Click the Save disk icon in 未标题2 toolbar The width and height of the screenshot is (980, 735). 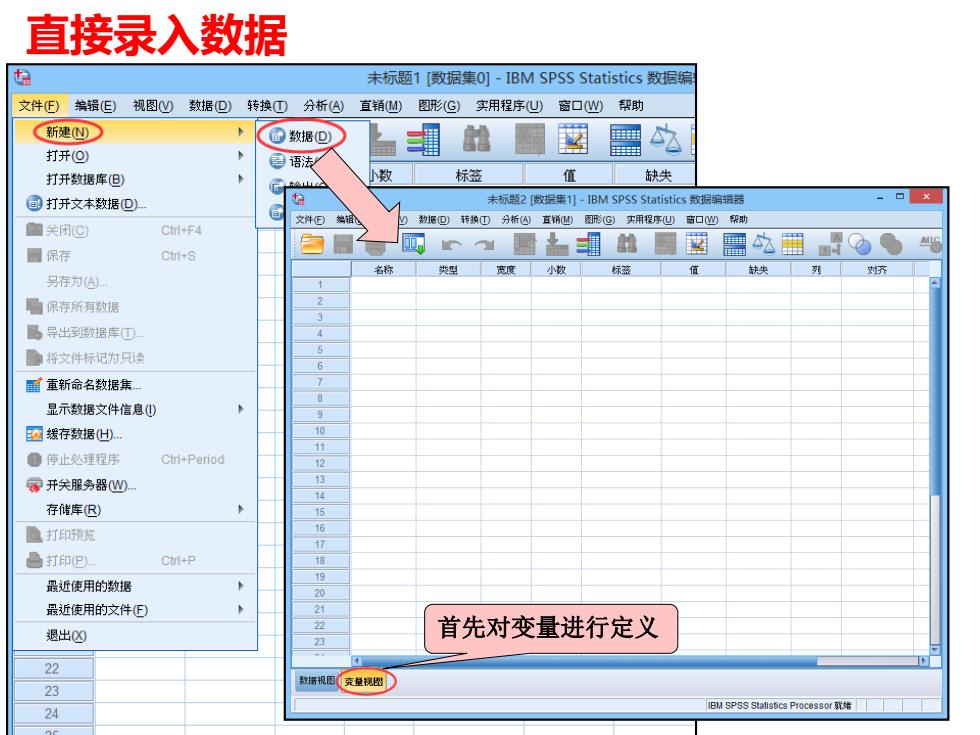pos(343,244)
